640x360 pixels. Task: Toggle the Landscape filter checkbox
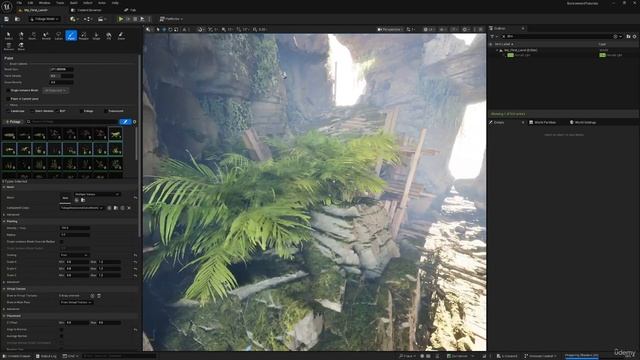(8, 111)
